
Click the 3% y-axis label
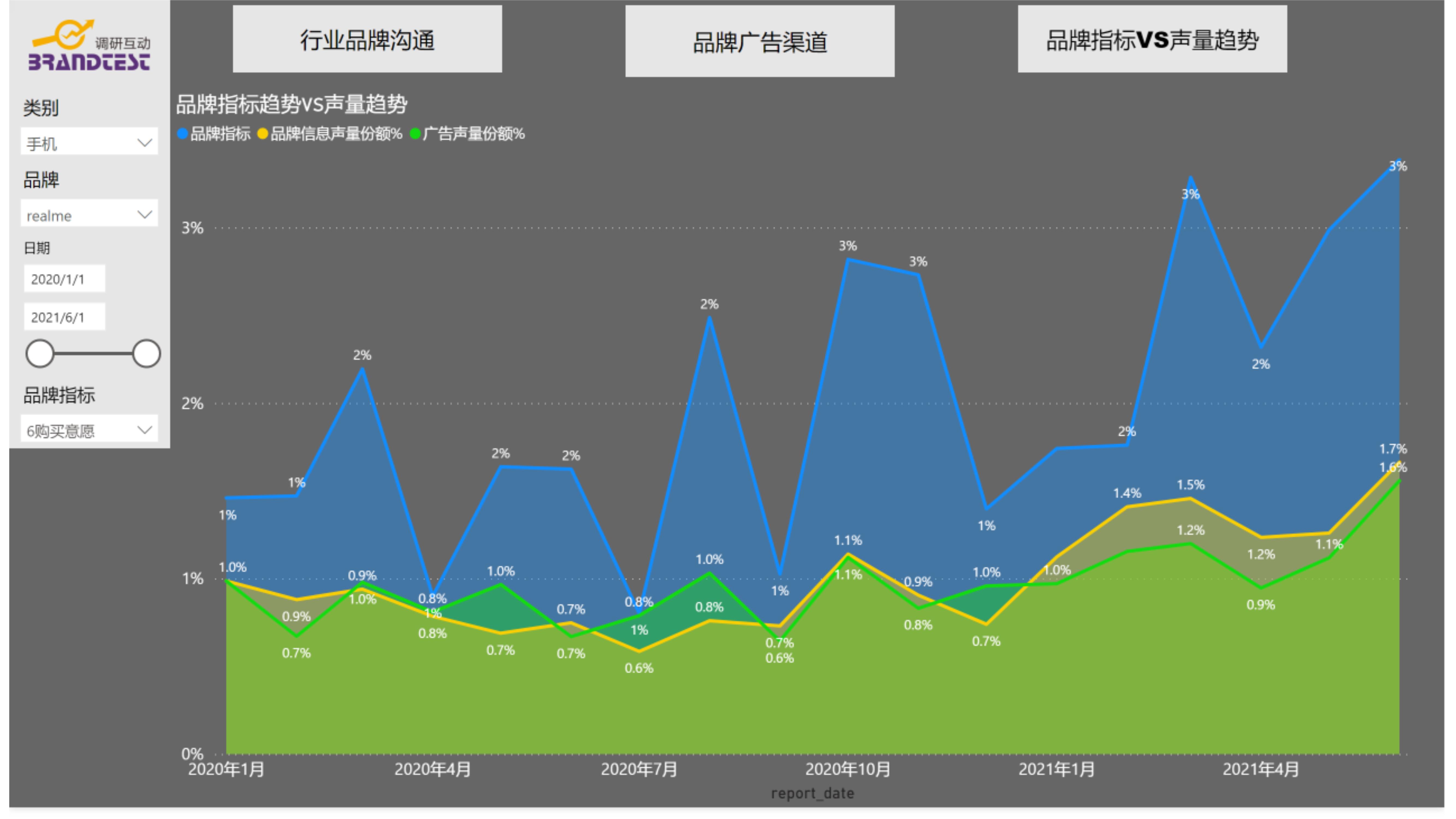pos(192,228)
